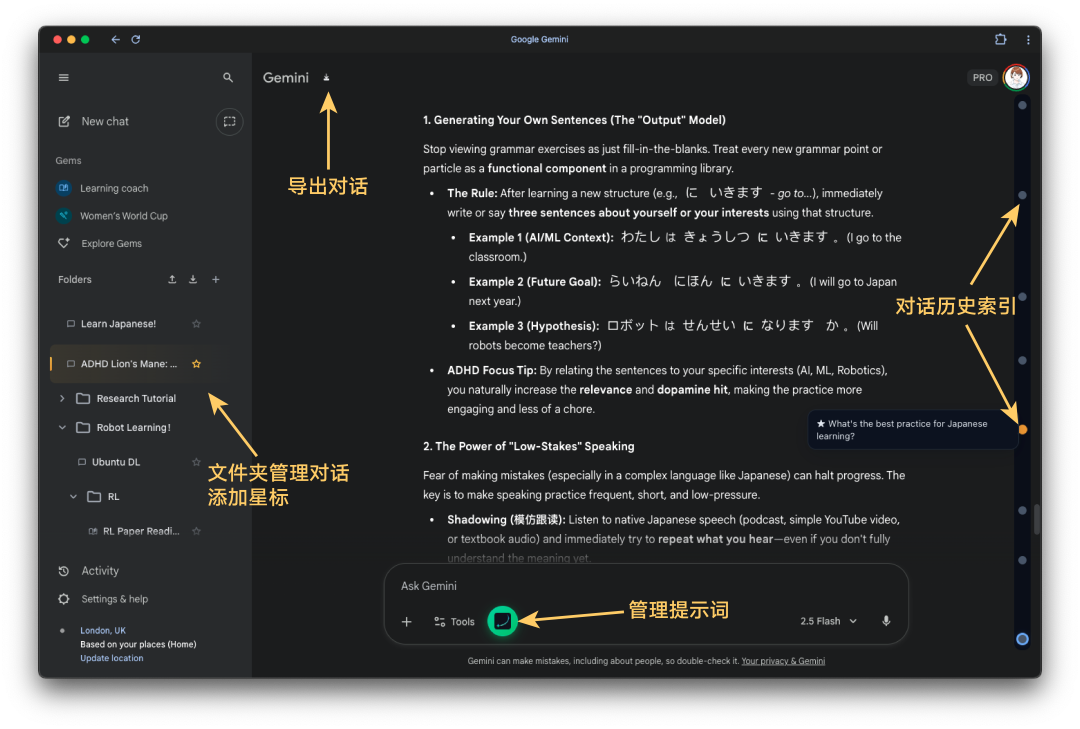Click the bottom blue ring index marker
1080x729 pixels.
[x=1022, y=639]
